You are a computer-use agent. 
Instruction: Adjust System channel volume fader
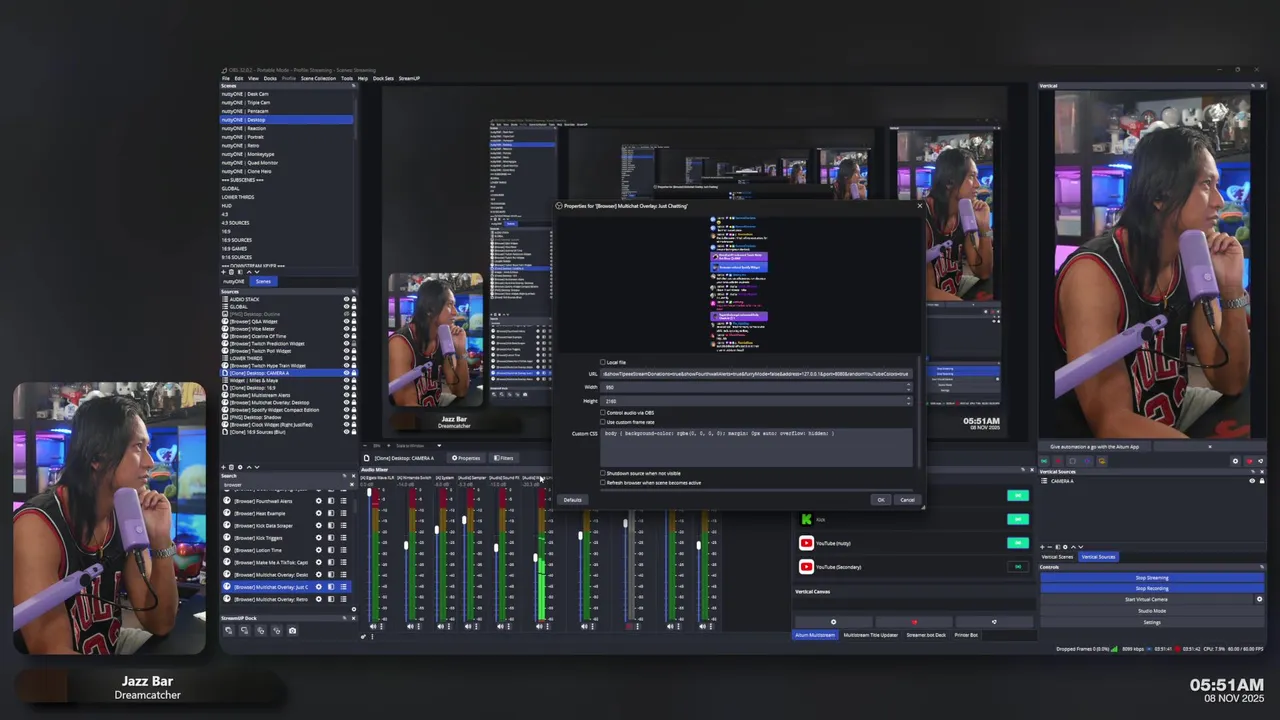pos(438,528)
